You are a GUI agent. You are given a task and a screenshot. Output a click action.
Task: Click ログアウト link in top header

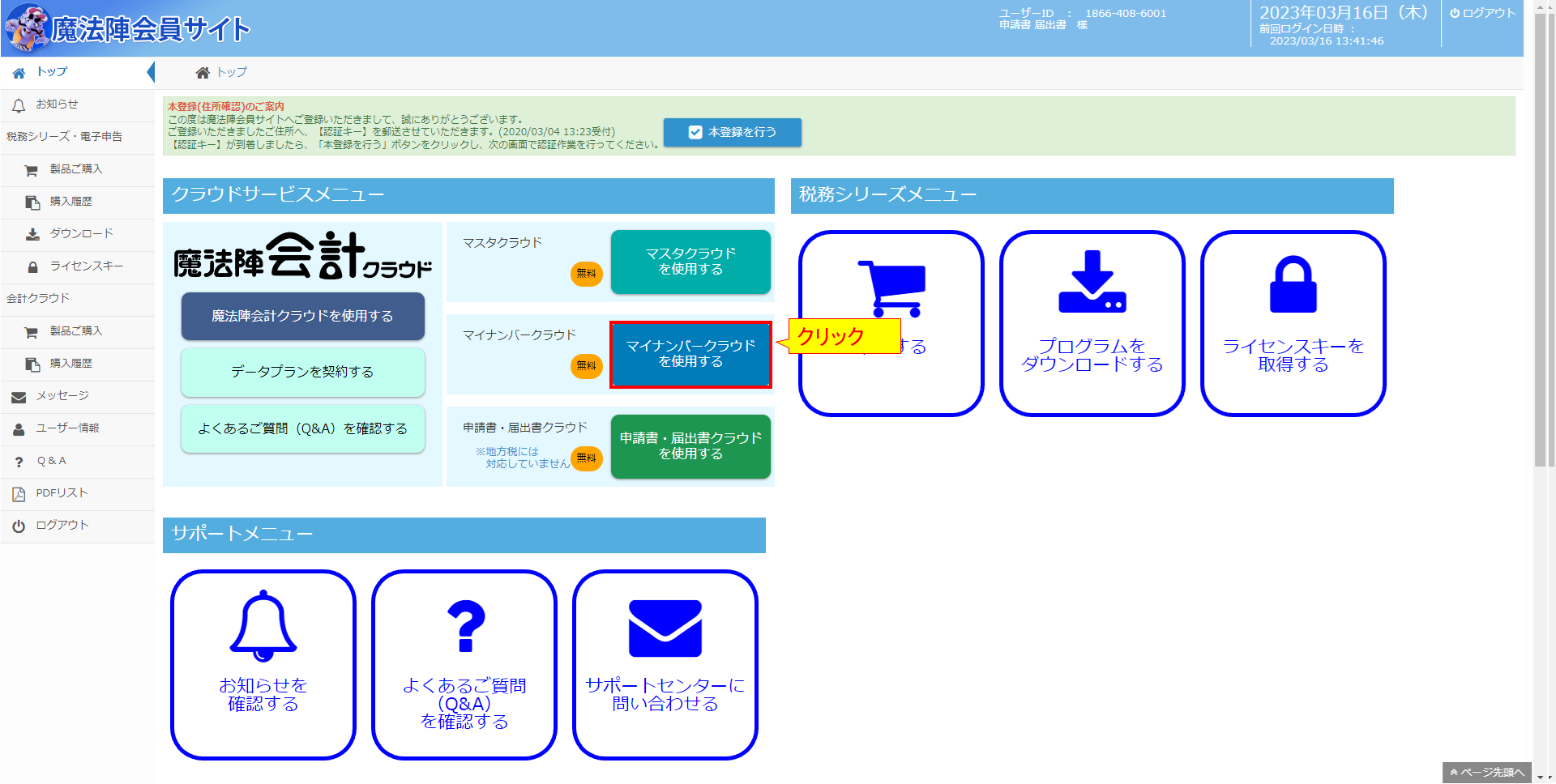click(x=1482, y=13)
